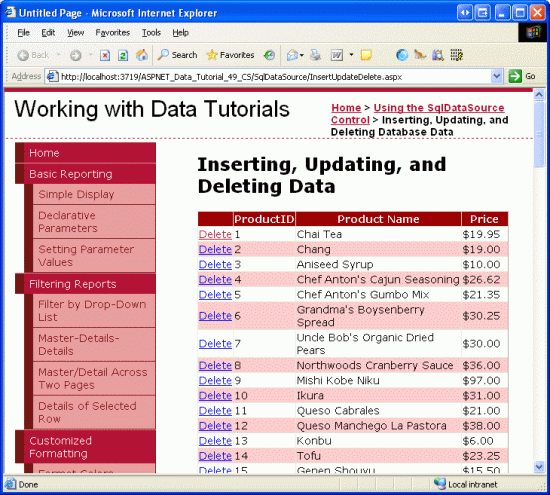Open the Back button history dropdown arrow

point(58,55)
